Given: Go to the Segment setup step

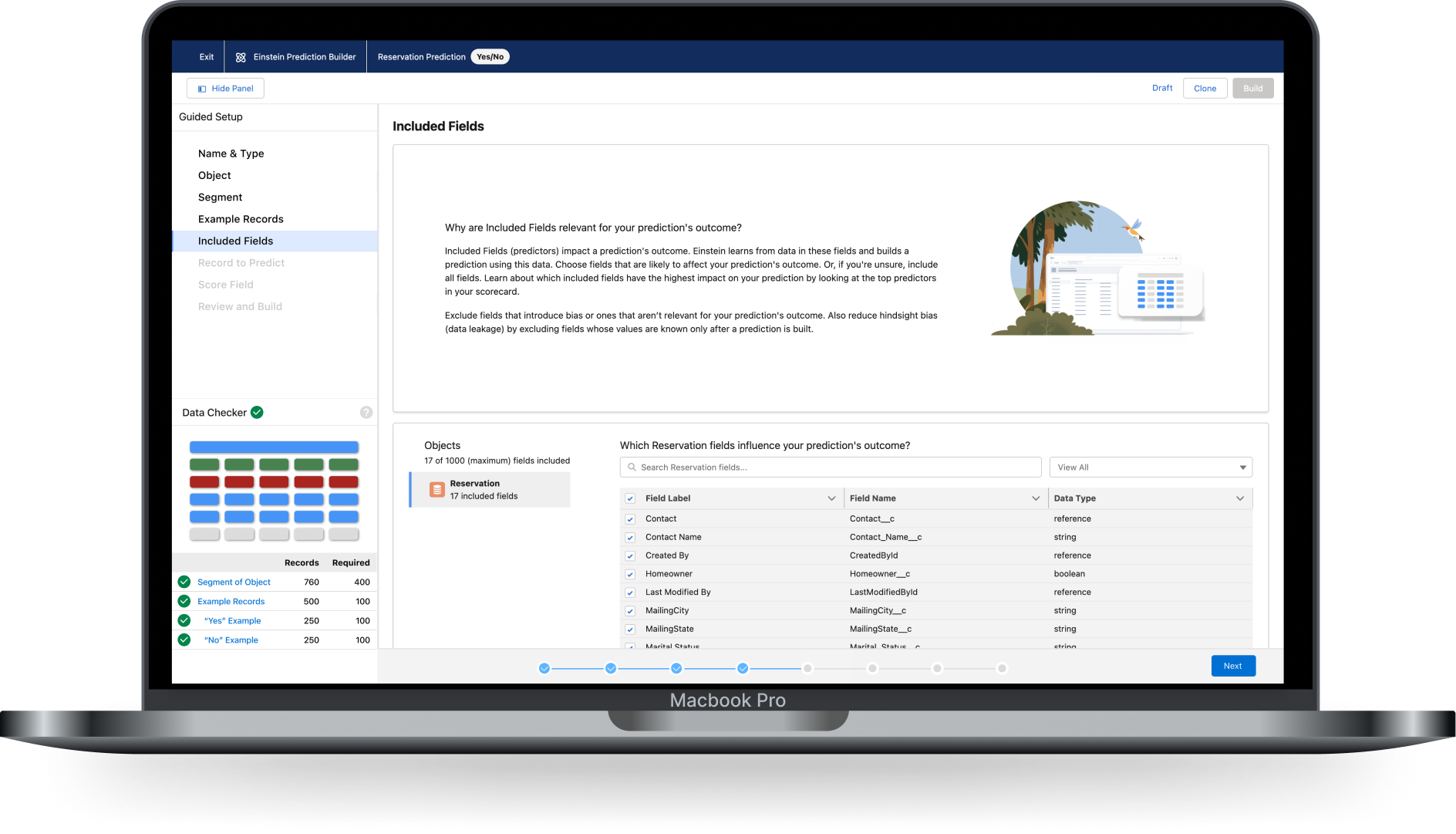Looking at the screenshot, I should [220, 198].
